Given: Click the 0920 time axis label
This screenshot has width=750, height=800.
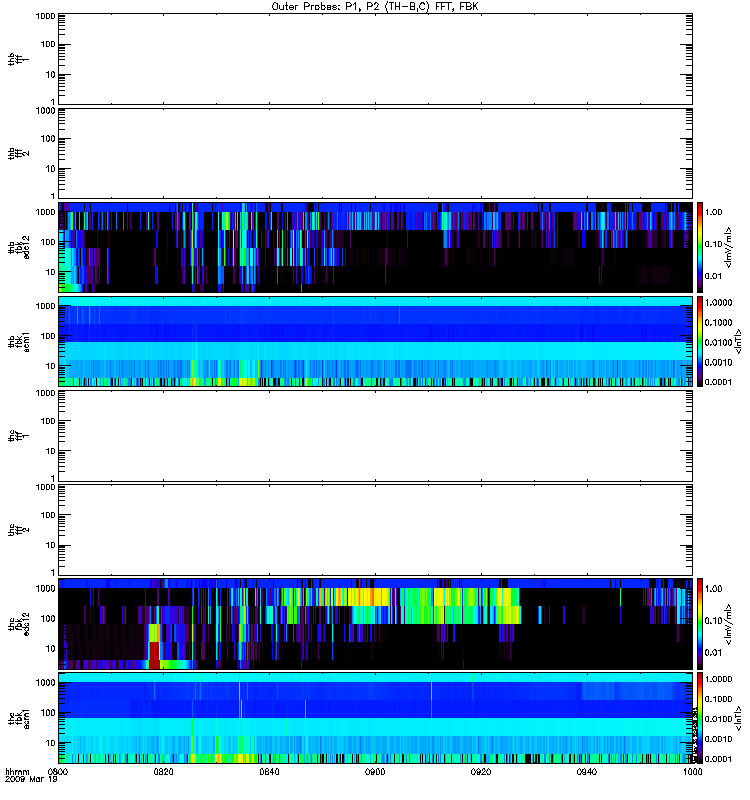Looking at the screenshot, I should pyautogui.click(x=481, y=772).
